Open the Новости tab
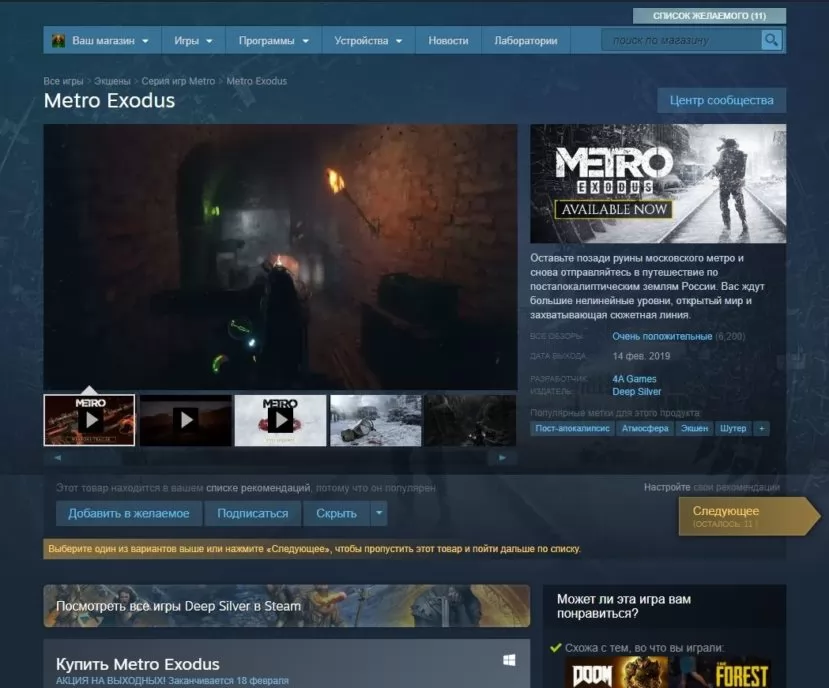This screenshot has height=688, width=829. click(448, 41)
